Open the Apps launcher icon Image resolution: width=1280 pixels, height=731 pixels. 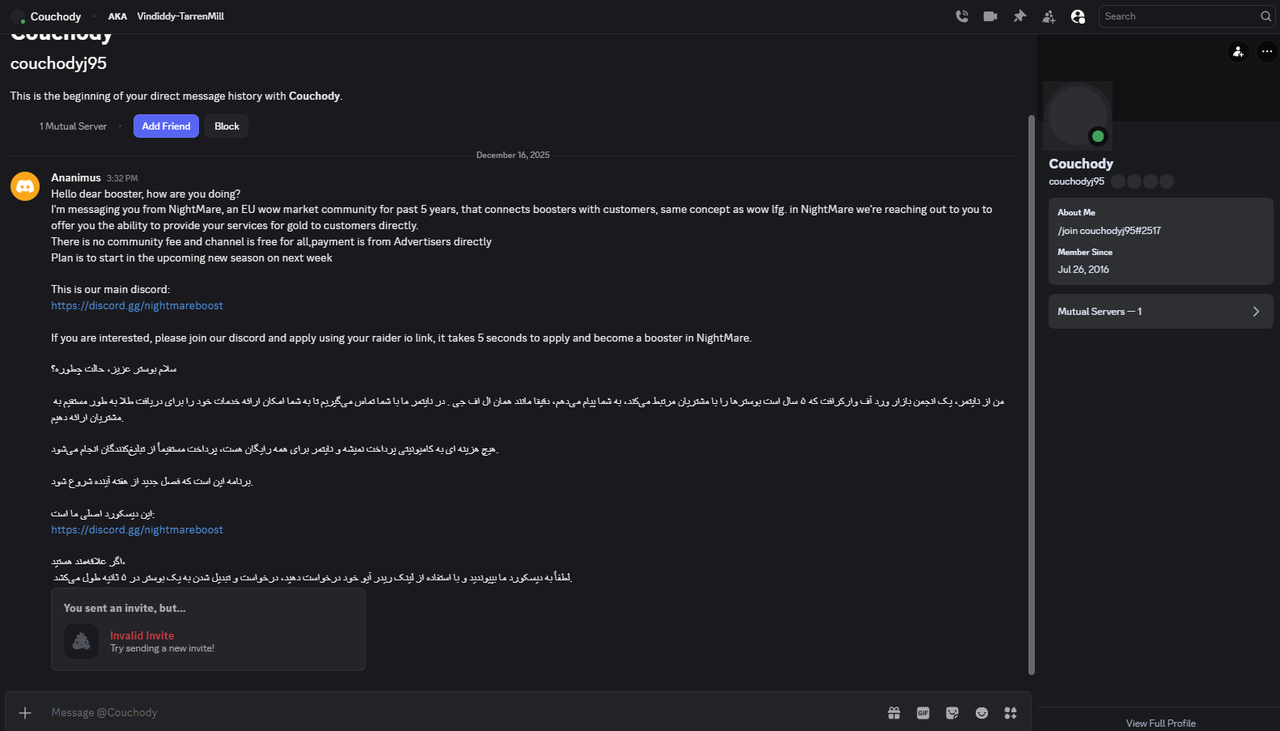point(1011,713)
